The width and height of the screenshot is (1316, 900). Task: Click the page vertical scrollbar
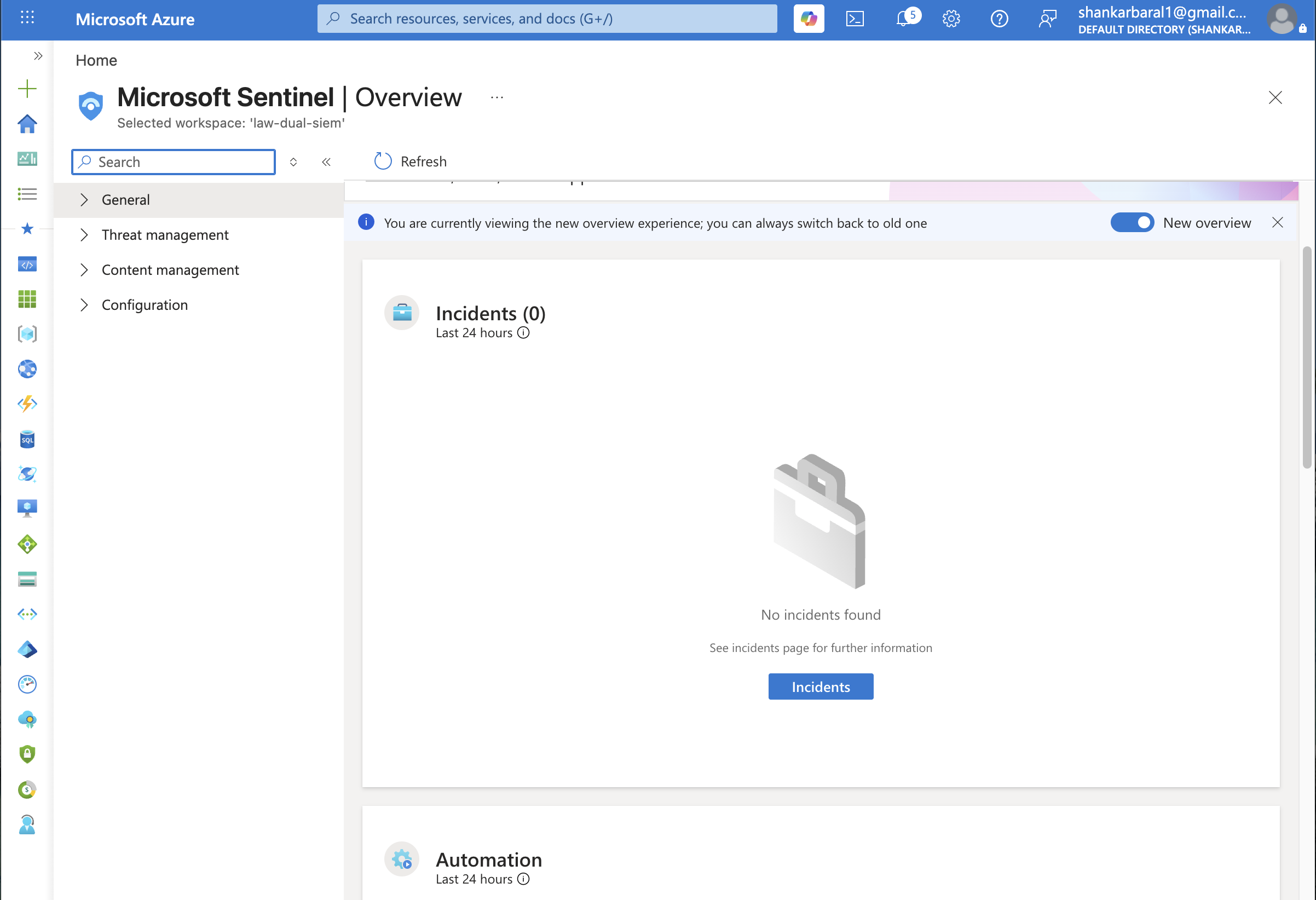click(x=1306, y=358)
